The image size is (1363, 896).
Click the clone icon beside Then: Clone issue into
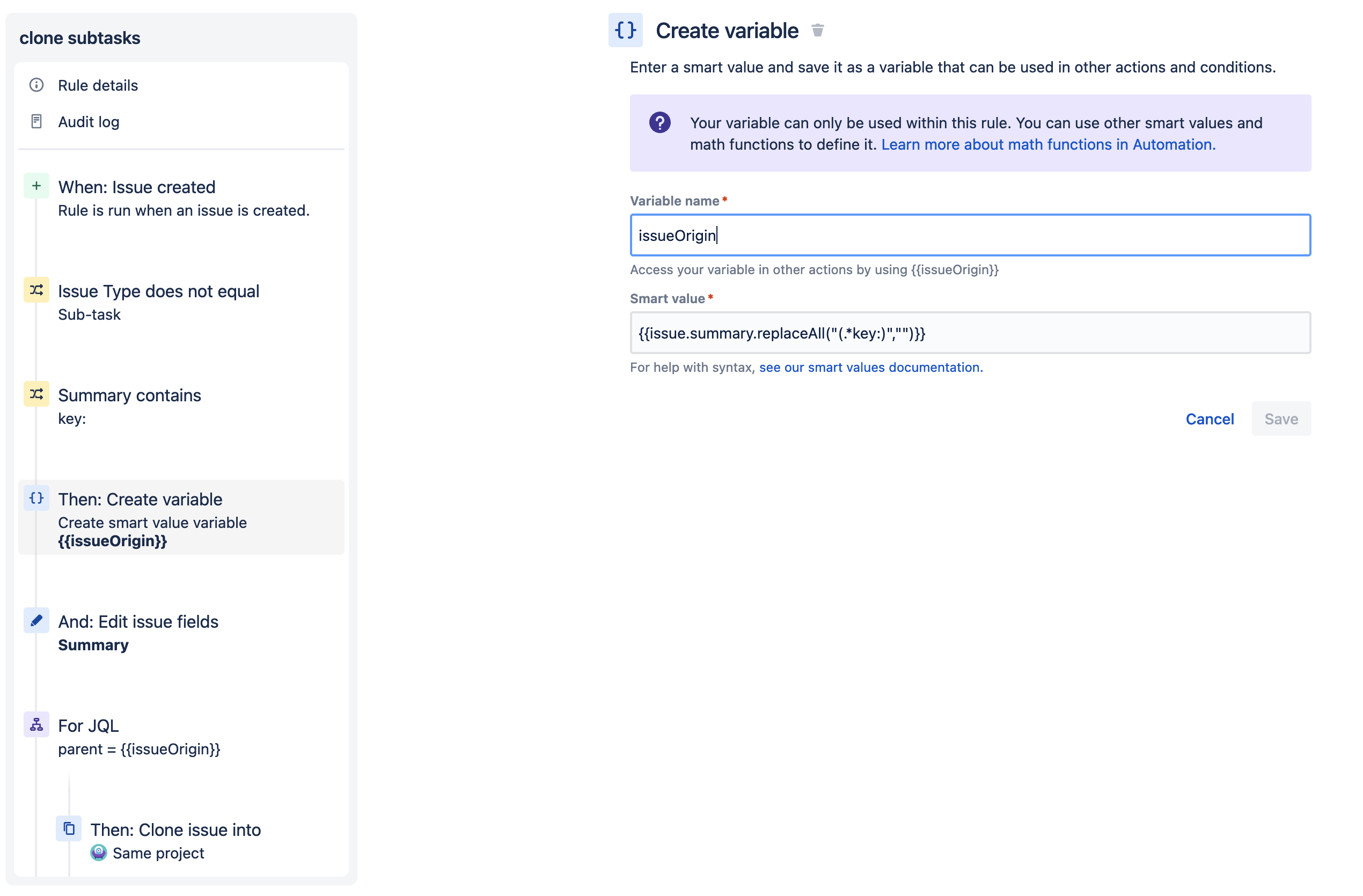[x=69, y=828]
